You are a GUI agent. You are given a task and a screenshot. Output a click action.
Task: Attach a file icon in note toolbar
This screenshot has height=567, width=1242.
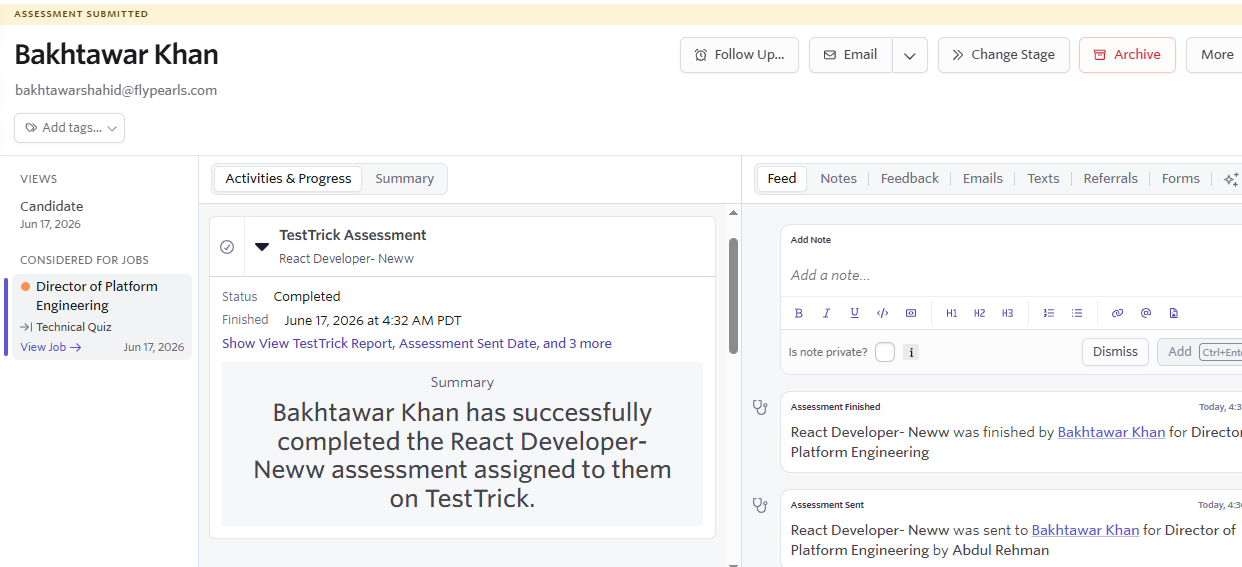[x=1174, y=313]
